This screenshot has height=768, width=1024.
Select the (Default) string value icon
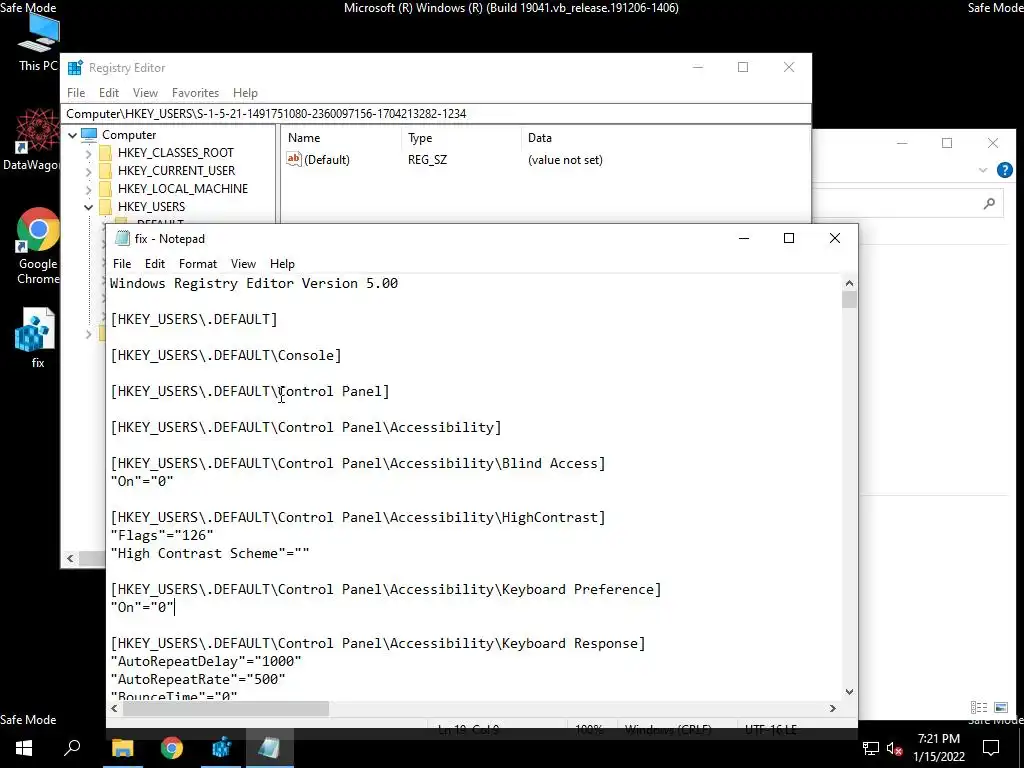point(294,159)
